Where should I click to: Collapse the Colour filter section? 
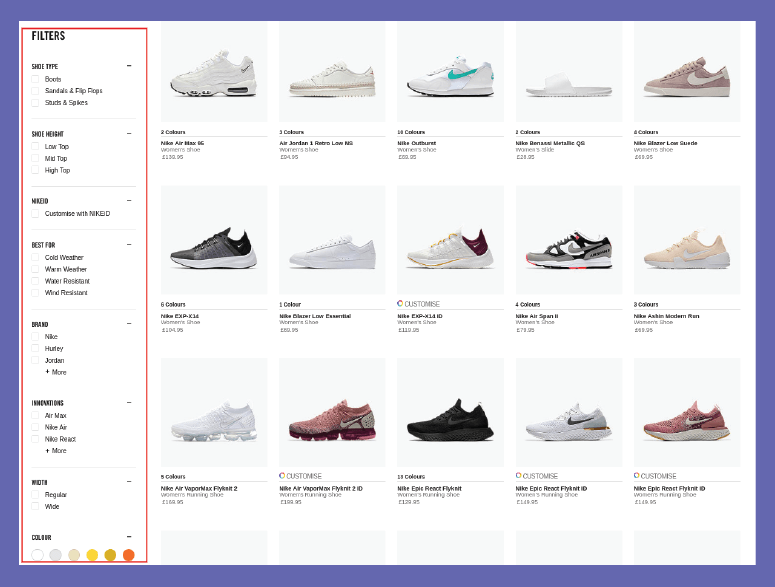pyautogui.click(x=129, y=537)
